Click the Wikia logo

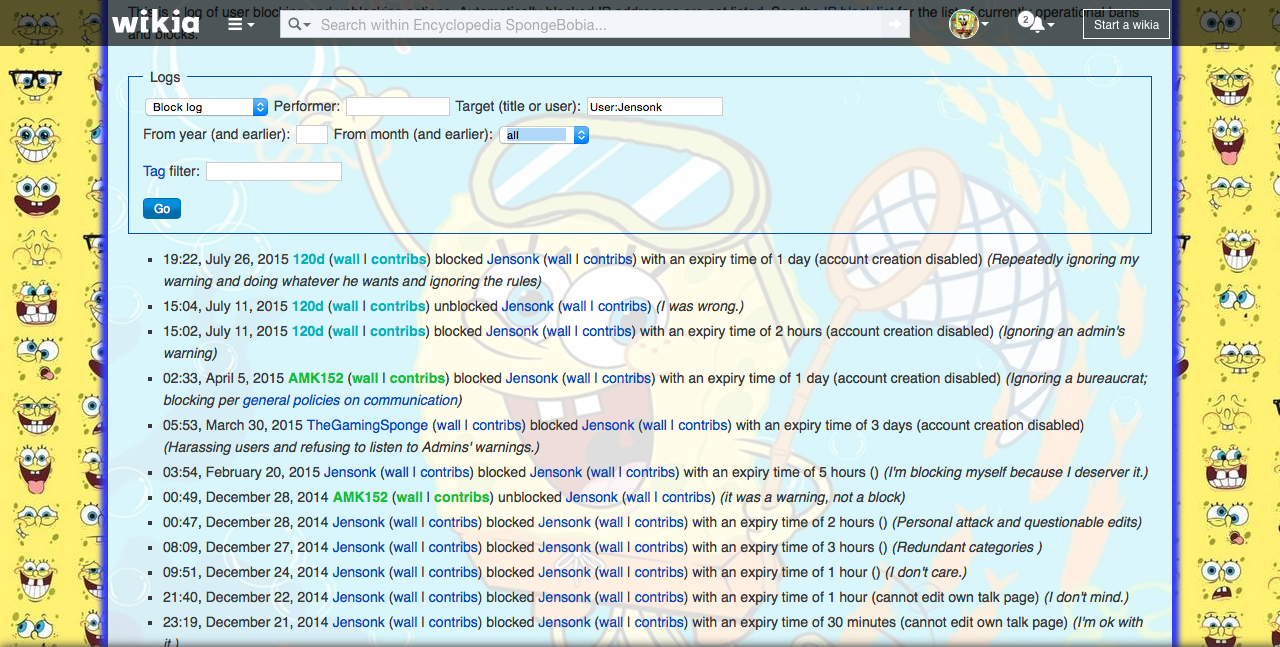pyautogui.click(x=155, y=22)
